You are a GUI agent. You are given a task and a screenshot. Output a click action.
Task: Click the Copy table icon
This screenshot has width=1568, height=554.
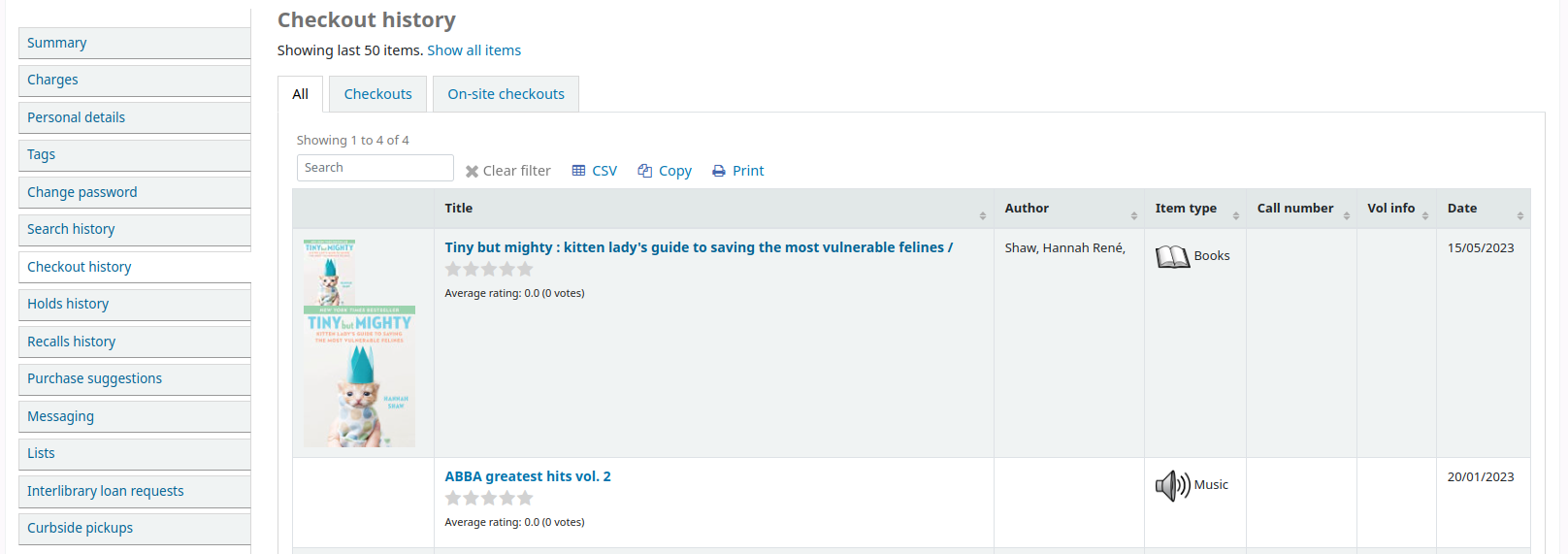(x=644, y=171)
